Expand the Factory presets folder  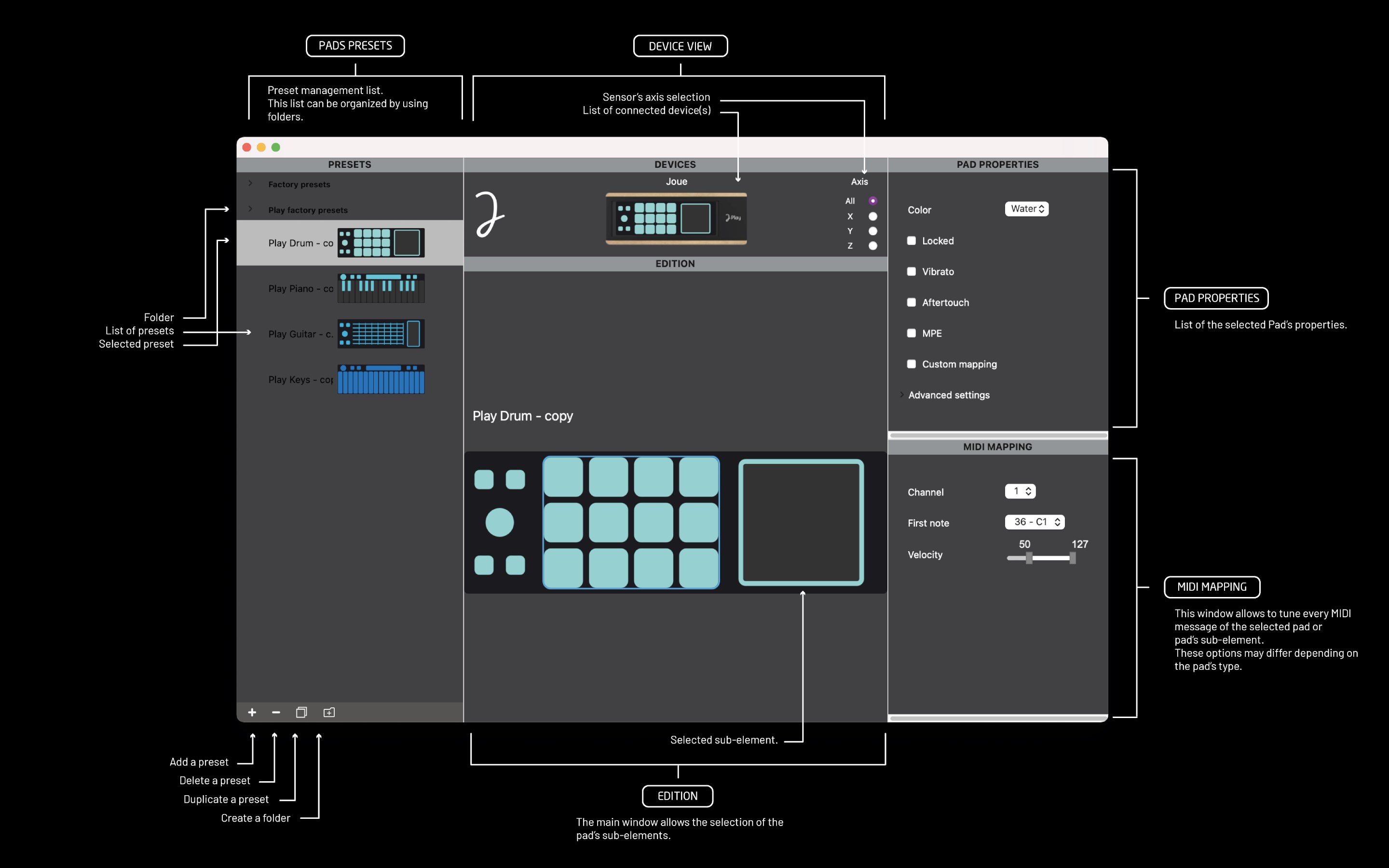250,184
